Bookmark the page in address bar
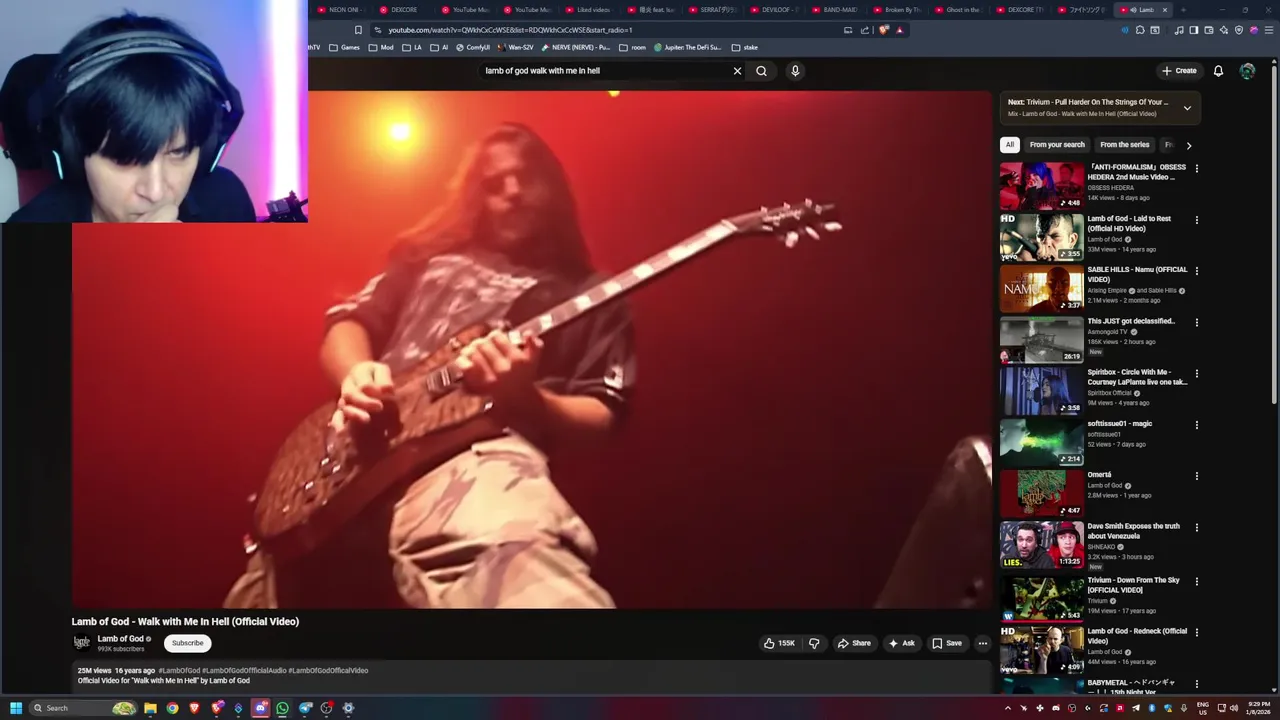 [358, 30]
